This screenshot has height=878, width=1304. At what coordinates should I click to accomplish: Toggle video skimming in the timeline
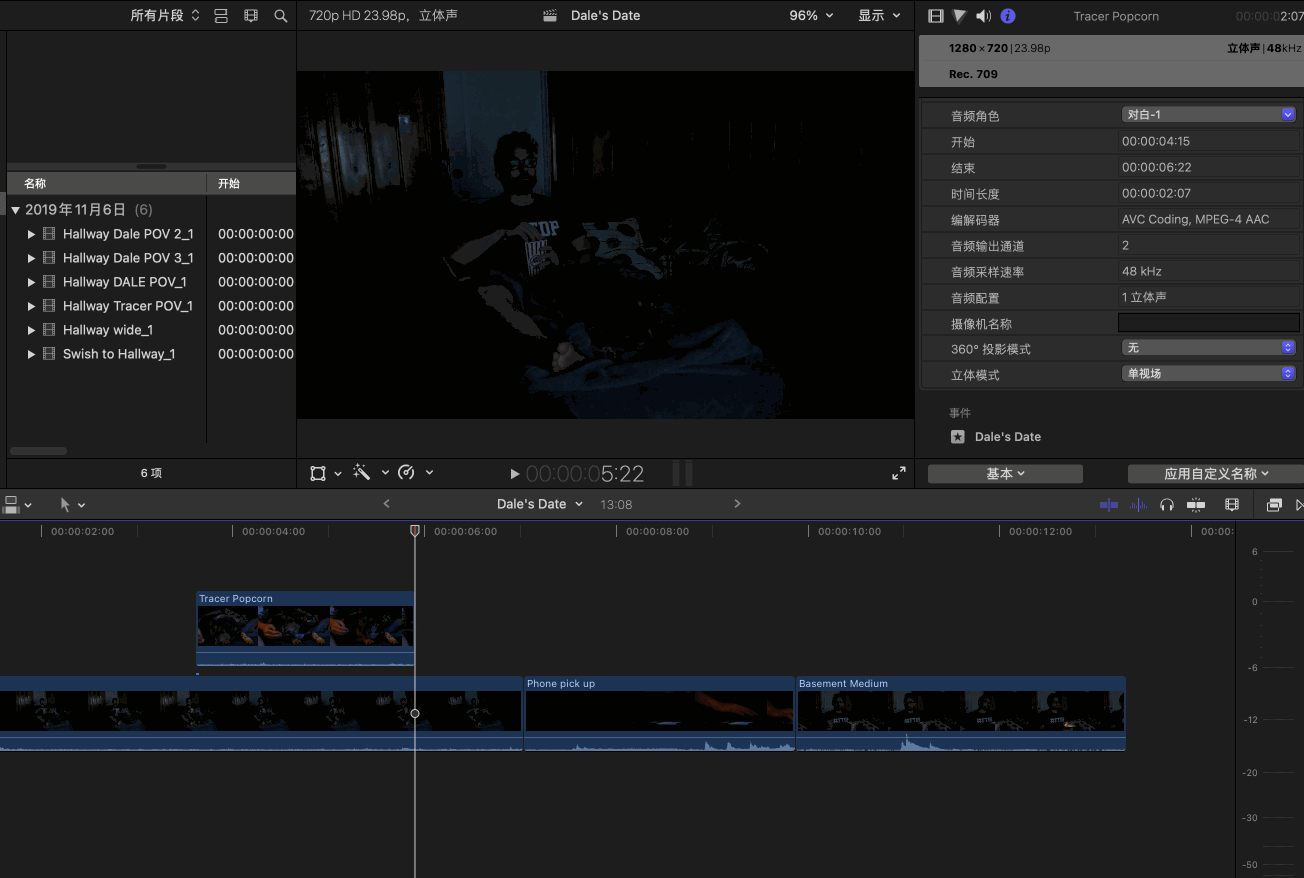pyautogui.click(x=1109, y=505)
